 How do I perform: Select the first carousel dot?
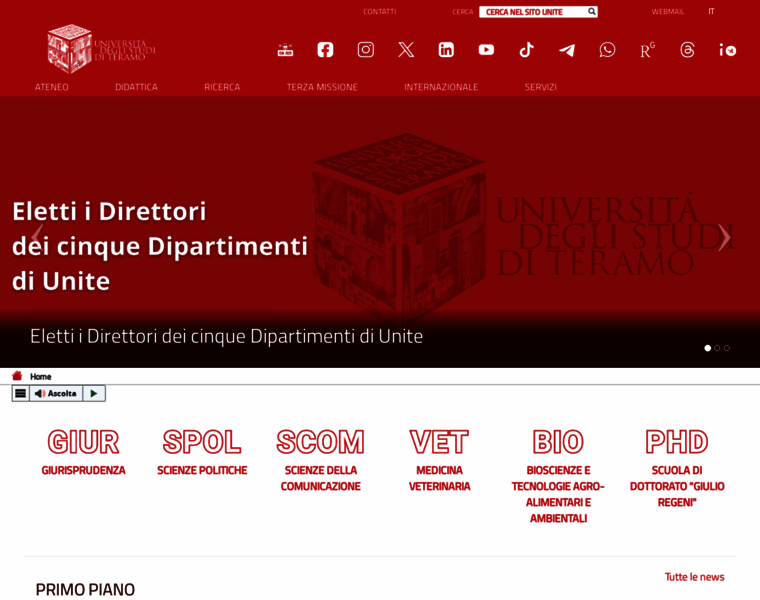pyautogui.click(x=708, y=348)
